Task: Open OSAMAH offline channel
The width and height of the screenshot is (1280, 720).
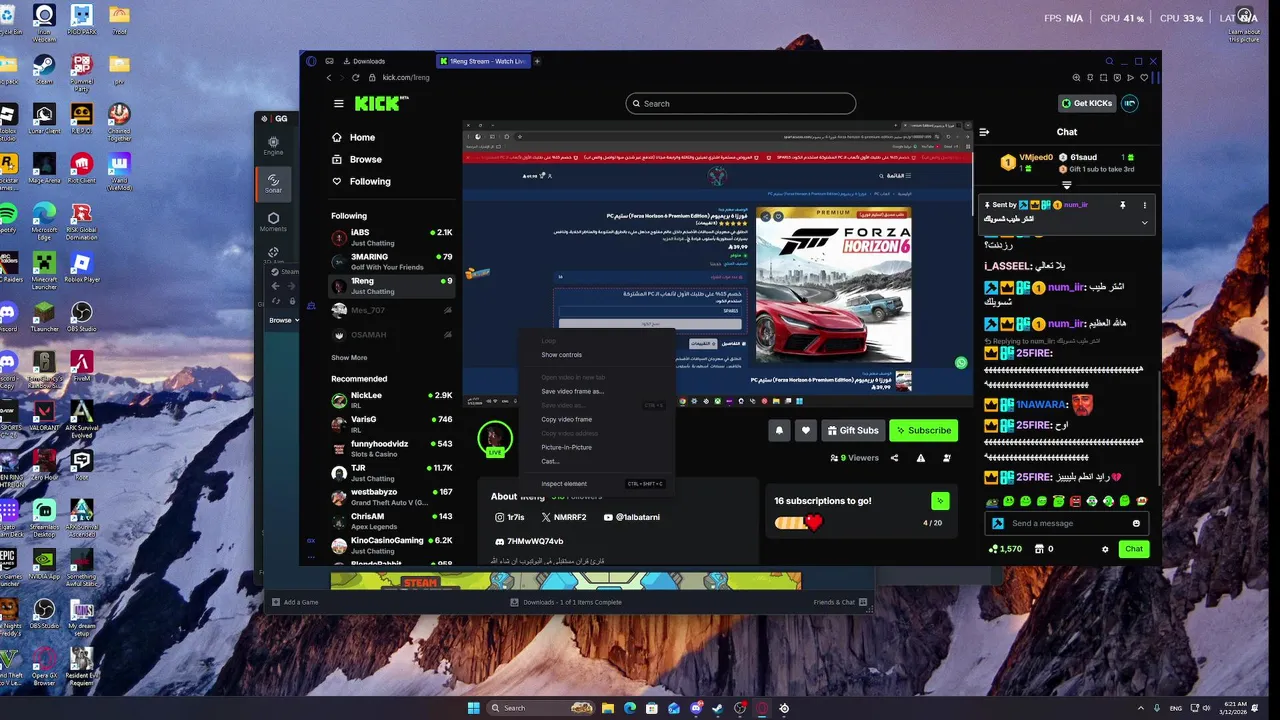Action: [x=393, y=335]
